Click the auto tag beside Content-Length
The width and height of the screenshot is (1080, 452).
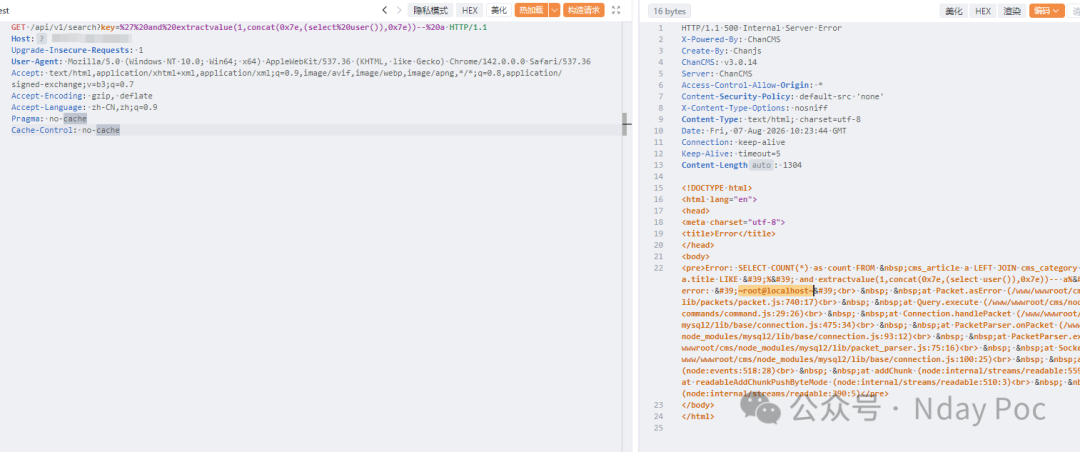[x=761, y=165]
